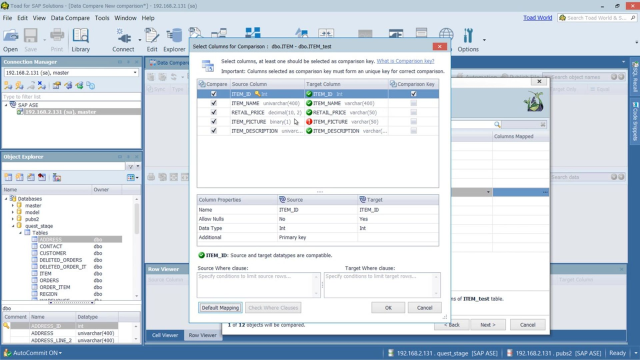Close the Select Columns dialog with red X
This screenshot has width=640, height=360.
[x=440, y=47]
